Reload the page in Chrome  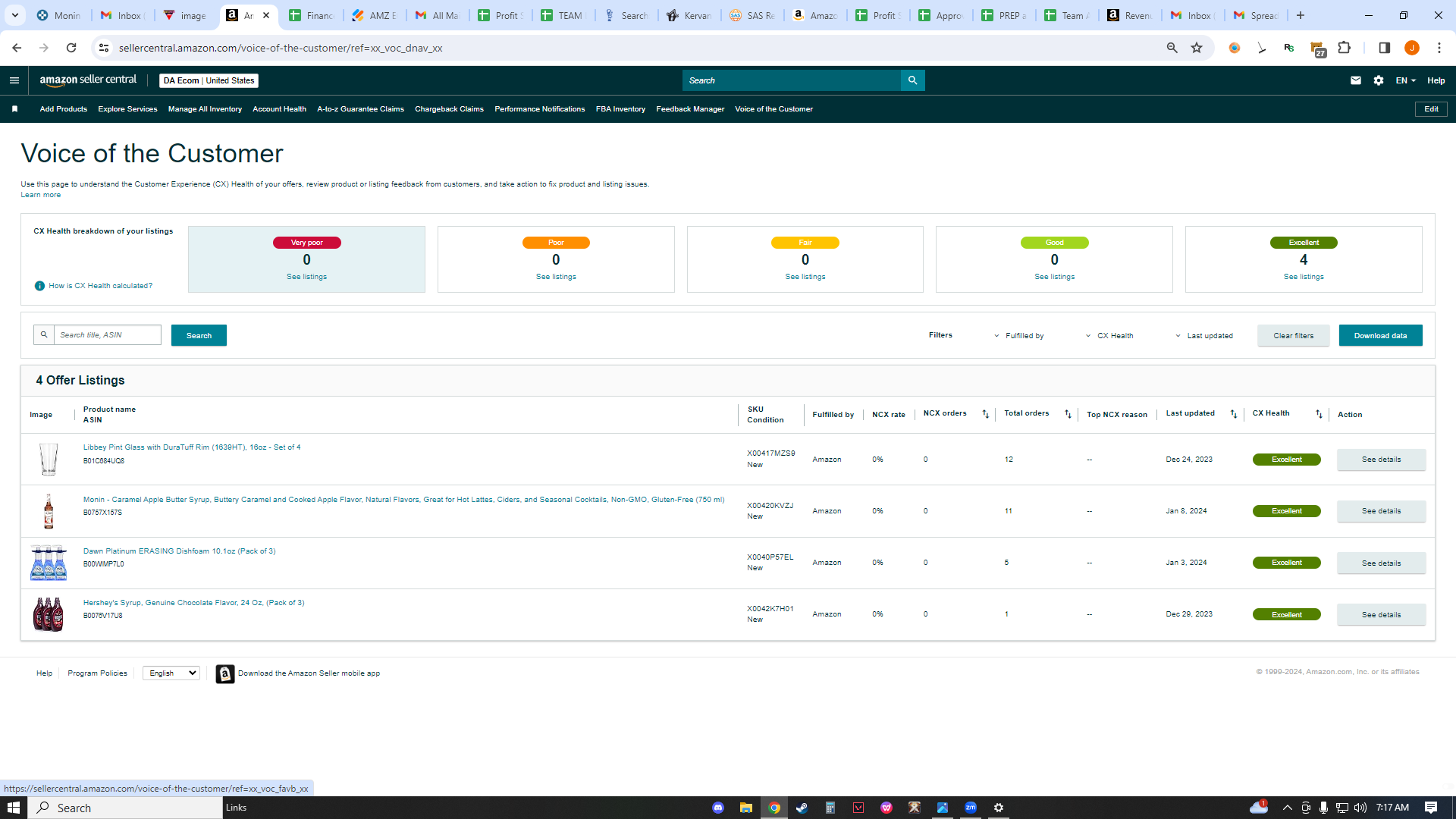coord(71,48)
